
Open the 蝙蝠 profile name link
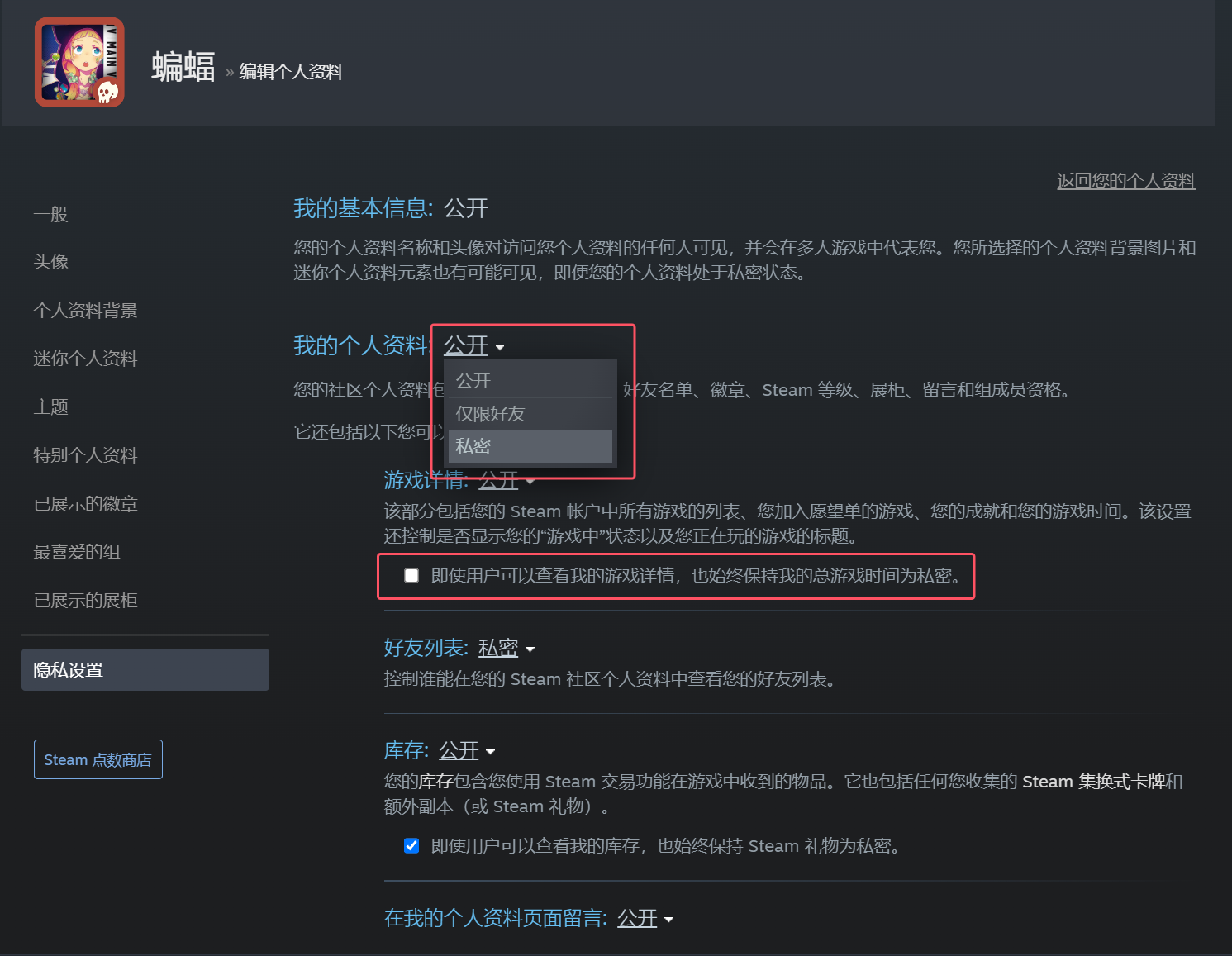[x=183, y=67]
